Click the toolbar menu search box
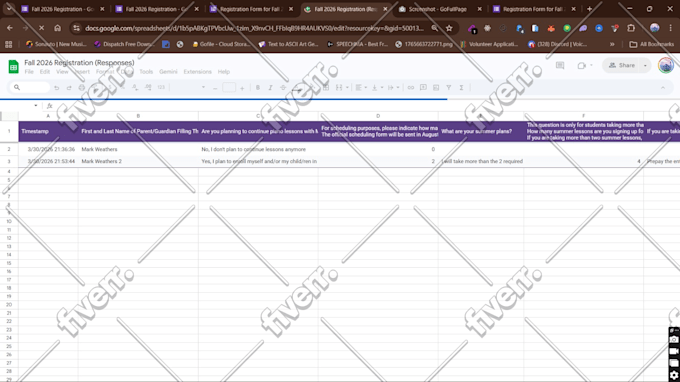The width and height of the screenshot is (680, 382). coord(29,88)
